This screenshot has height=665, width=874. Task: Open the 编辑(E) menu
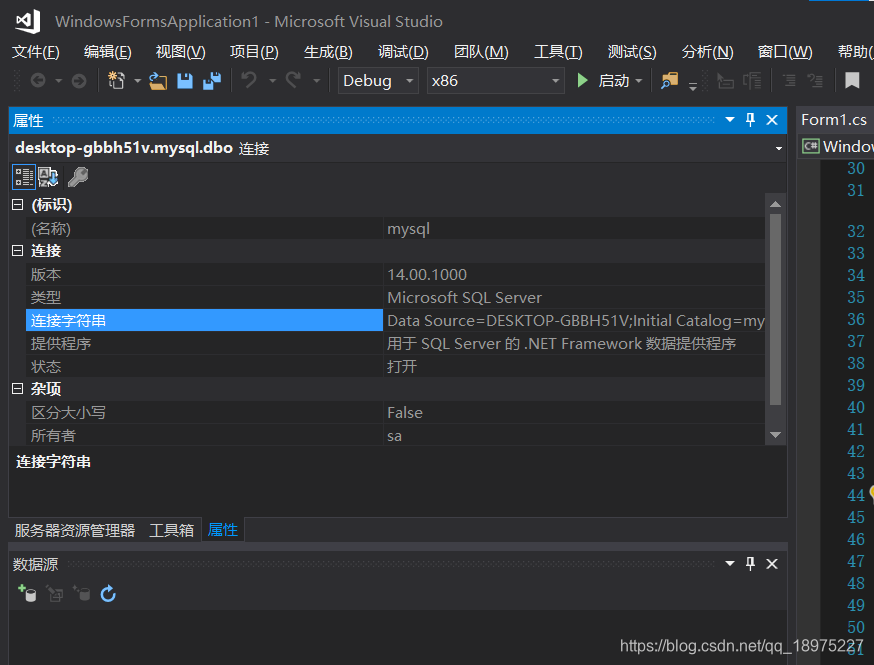(x=108, y=52)
